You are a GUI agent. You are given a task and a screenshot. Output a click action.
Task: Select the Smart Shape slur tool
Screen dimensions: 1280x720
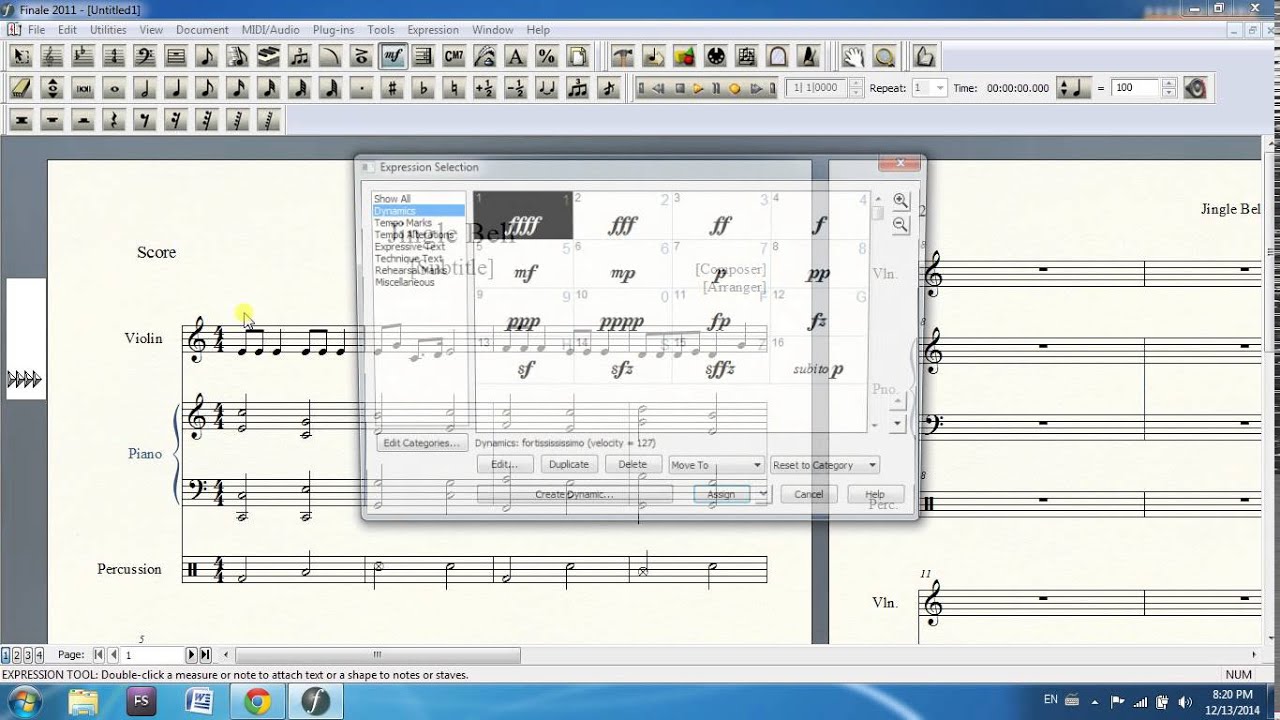[x=331, y=56]
